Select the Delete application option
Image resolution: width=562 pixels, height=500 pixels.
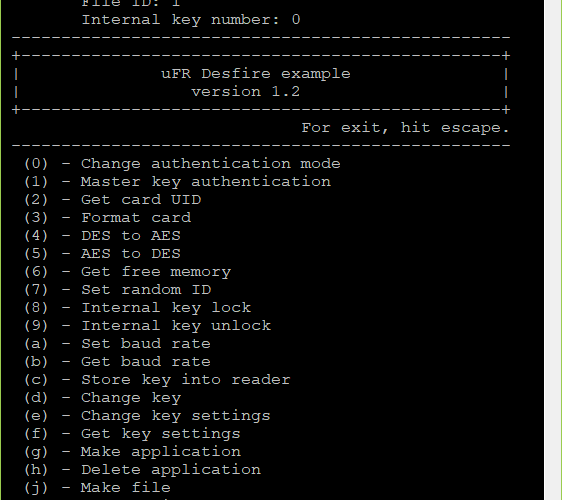point(142,470)
